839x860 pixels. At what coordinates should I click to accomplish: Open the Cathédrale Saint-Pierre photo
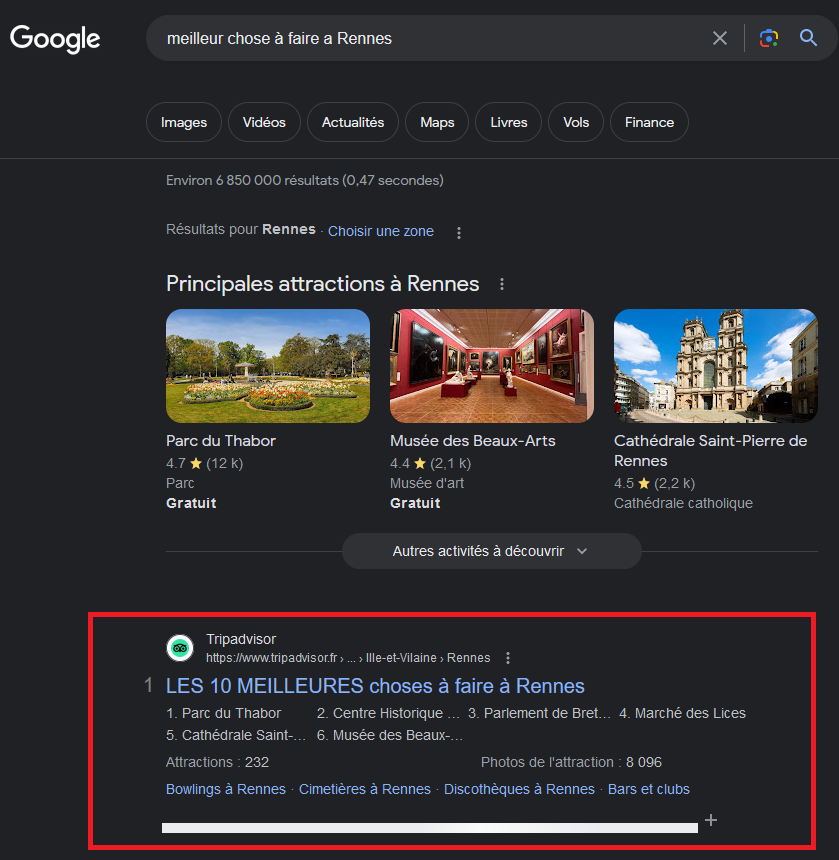coord(716,366)
